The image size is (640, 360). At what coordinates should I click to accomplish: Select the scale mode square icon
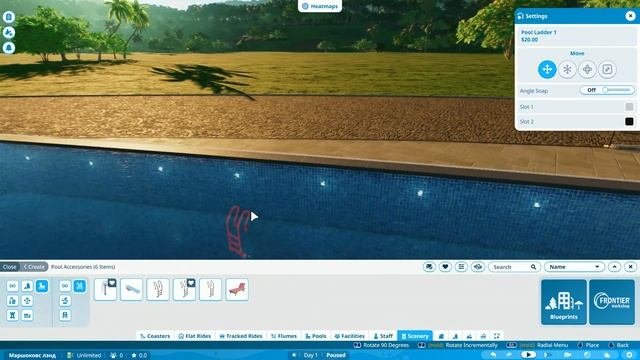(607, 69)
